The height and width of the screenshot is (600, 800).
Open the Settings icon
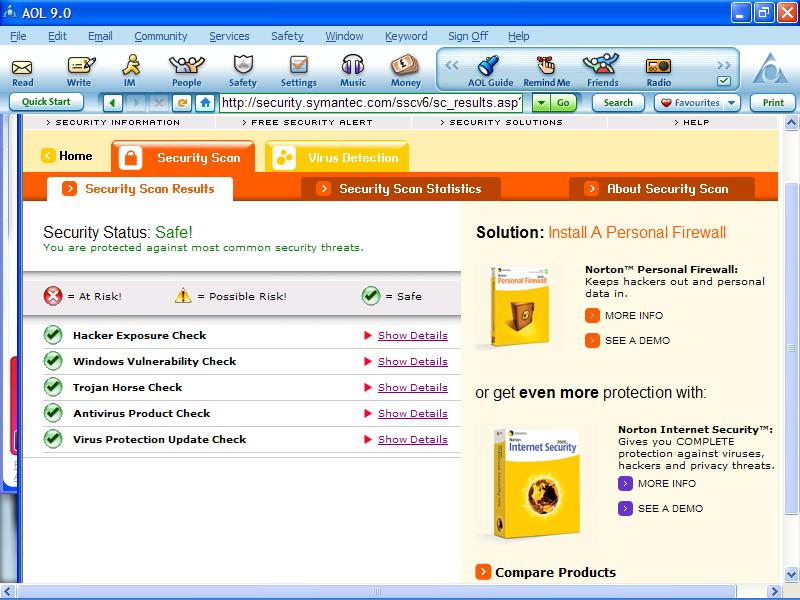click(298, 71)
